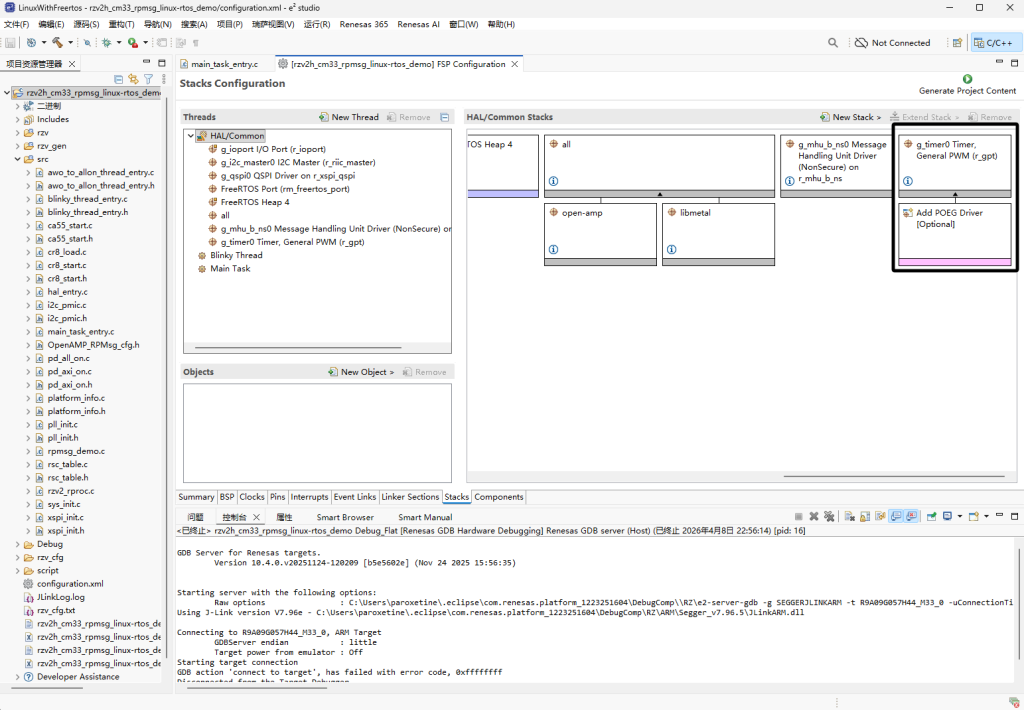Select configuration.xml in project explorer
This screenshot has height=710, width=1024.
tap(69, 584)
